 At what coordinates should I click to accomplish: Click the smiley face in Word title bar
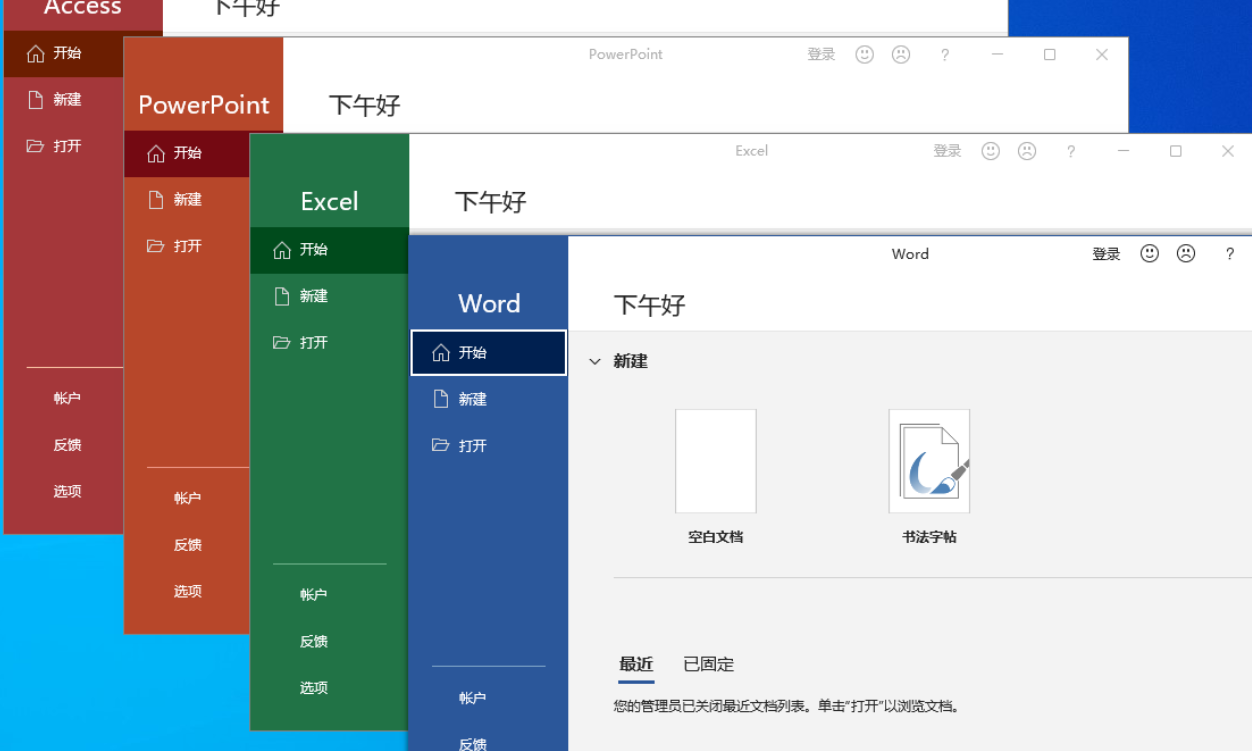click(1150, 254)
